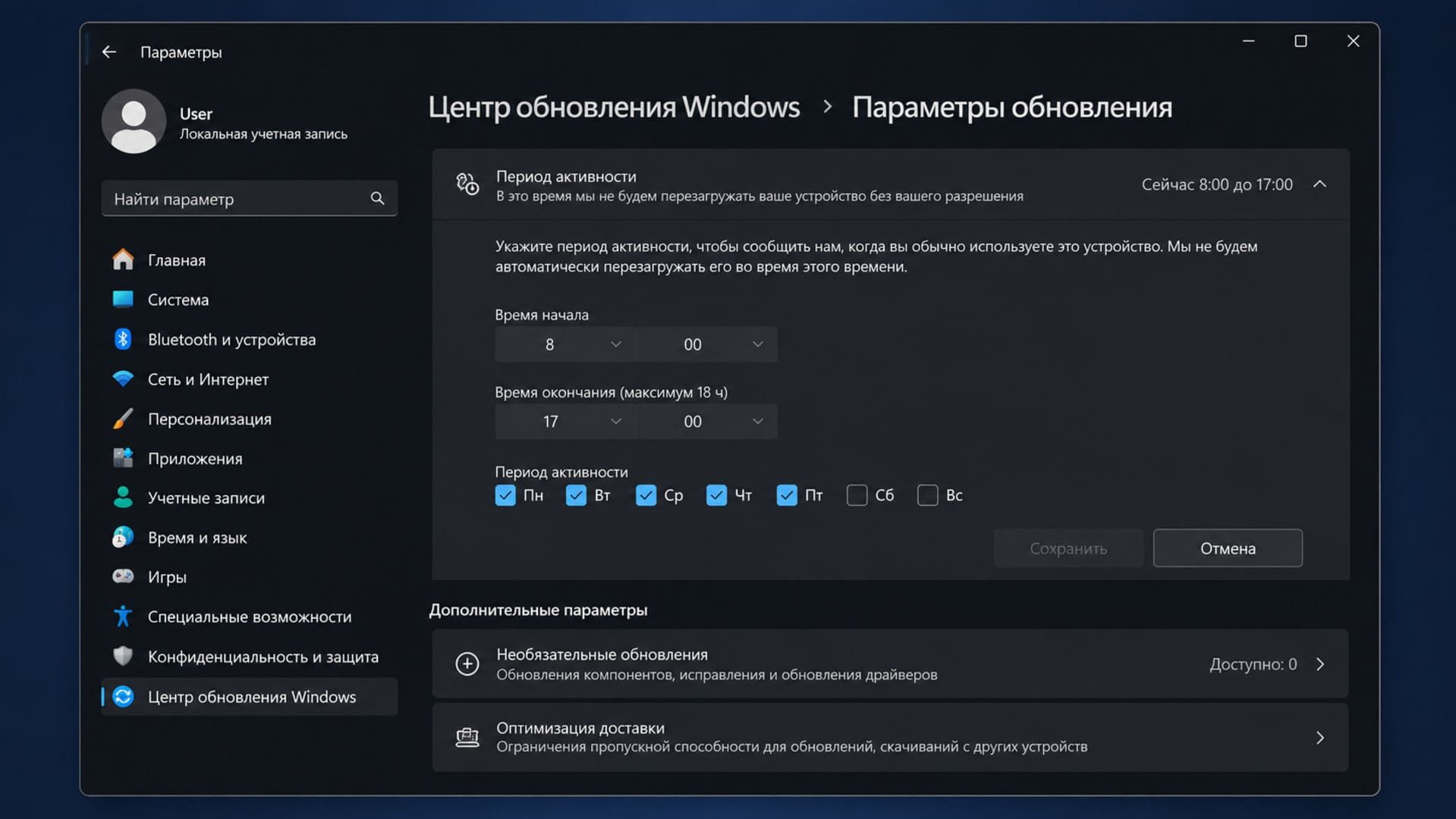Click the Персонализация brush icon
This screenshot has width=1456, height=819.
point(123,419)
